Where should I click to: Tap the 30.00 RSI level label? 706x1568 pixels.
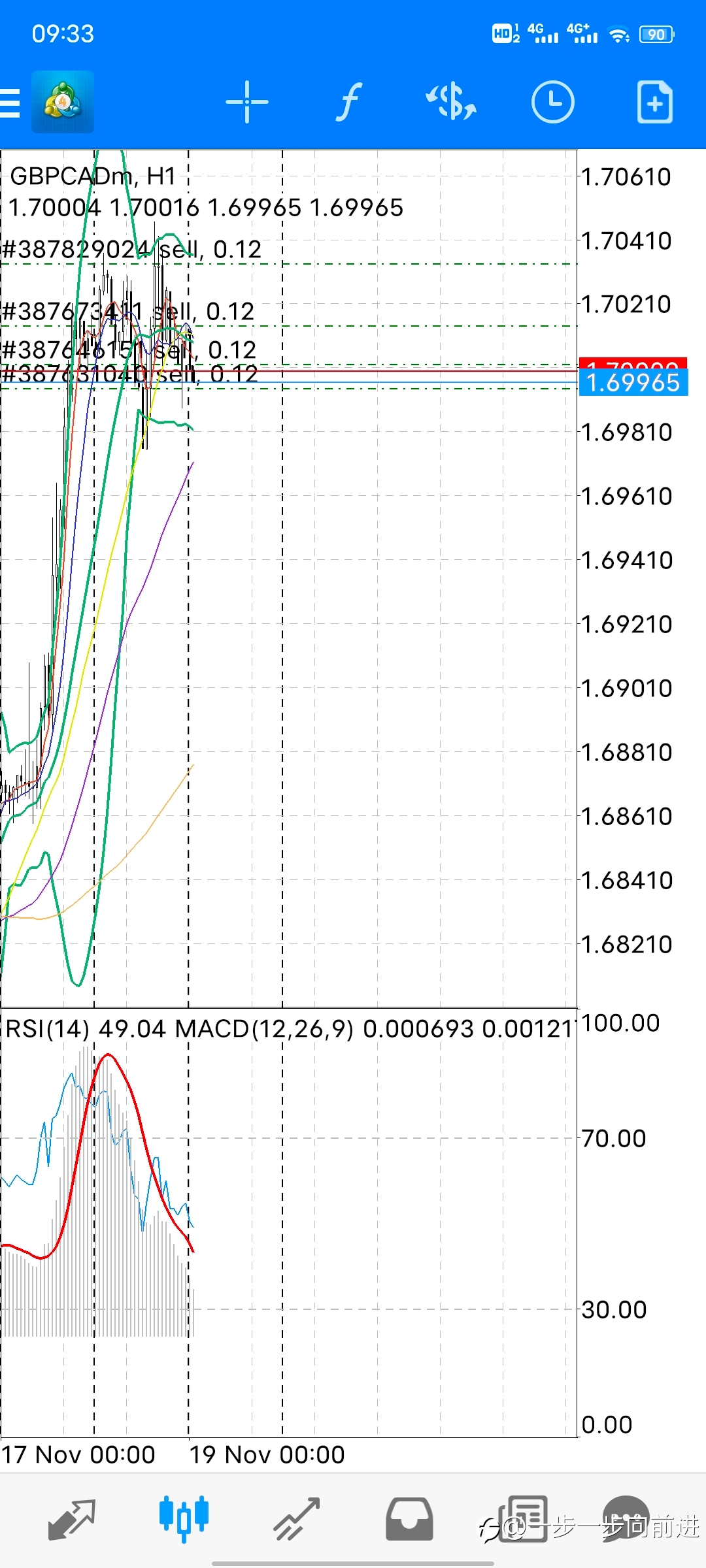point(614,1310)
